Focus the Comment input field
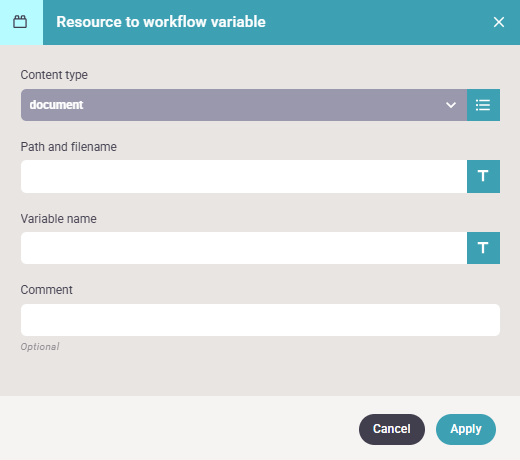520x460 pixels. [260, 320]
